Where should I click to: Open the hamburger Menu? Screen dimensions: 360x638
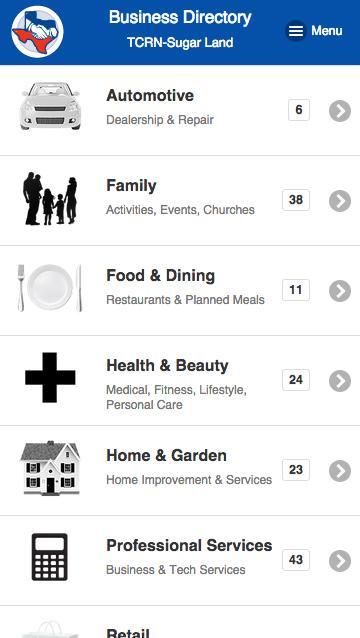coord(315,31)
